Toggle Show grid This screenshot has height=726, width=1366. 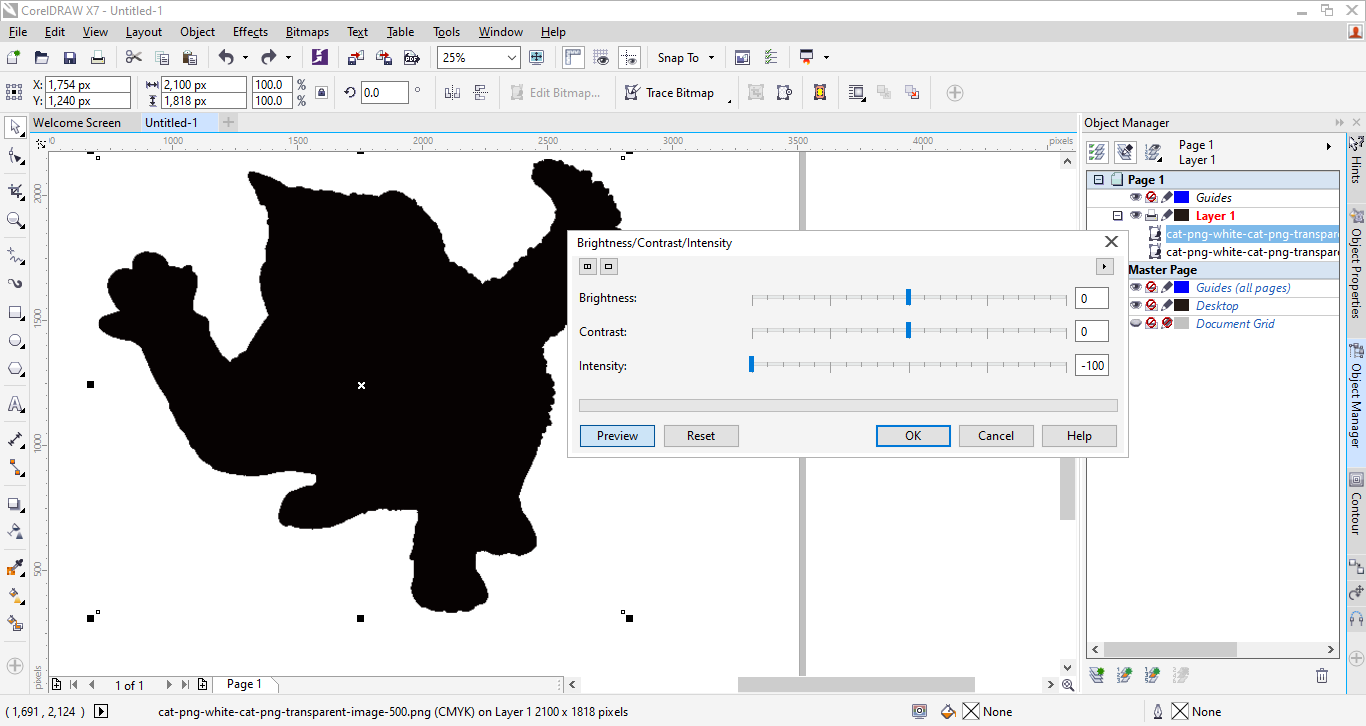pyautogui.click(x=601, y=57)
